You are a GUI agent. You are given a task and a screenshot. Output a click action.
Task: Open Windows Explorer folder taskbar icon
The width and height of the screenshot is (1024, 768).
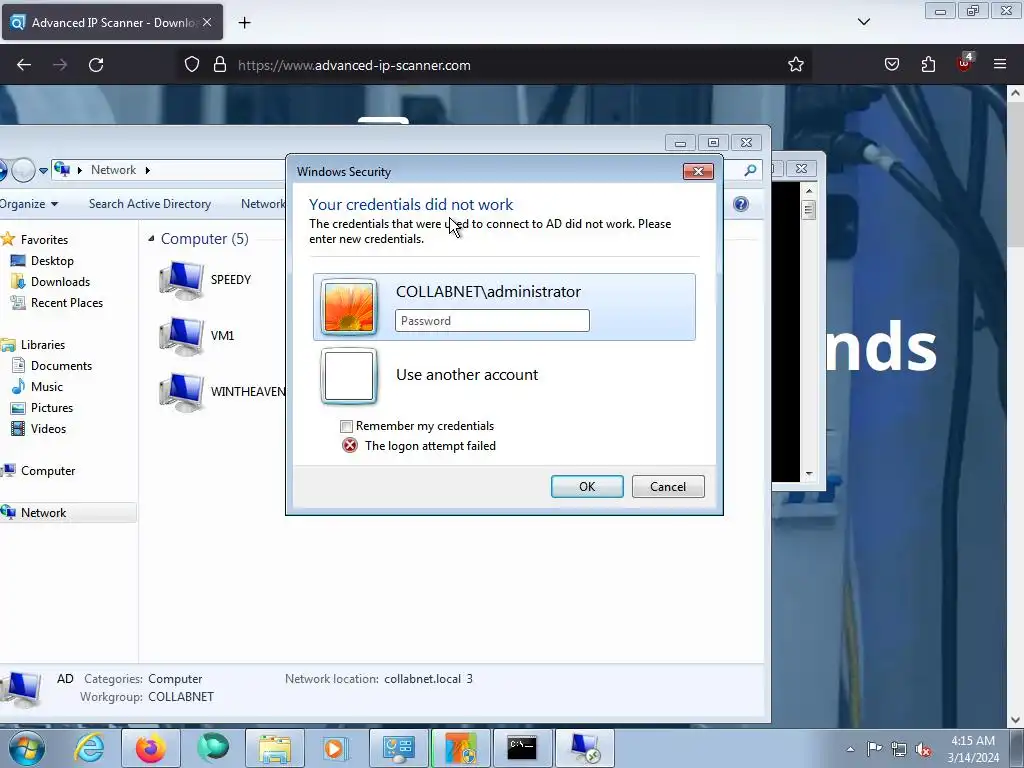tap(274, 748)
